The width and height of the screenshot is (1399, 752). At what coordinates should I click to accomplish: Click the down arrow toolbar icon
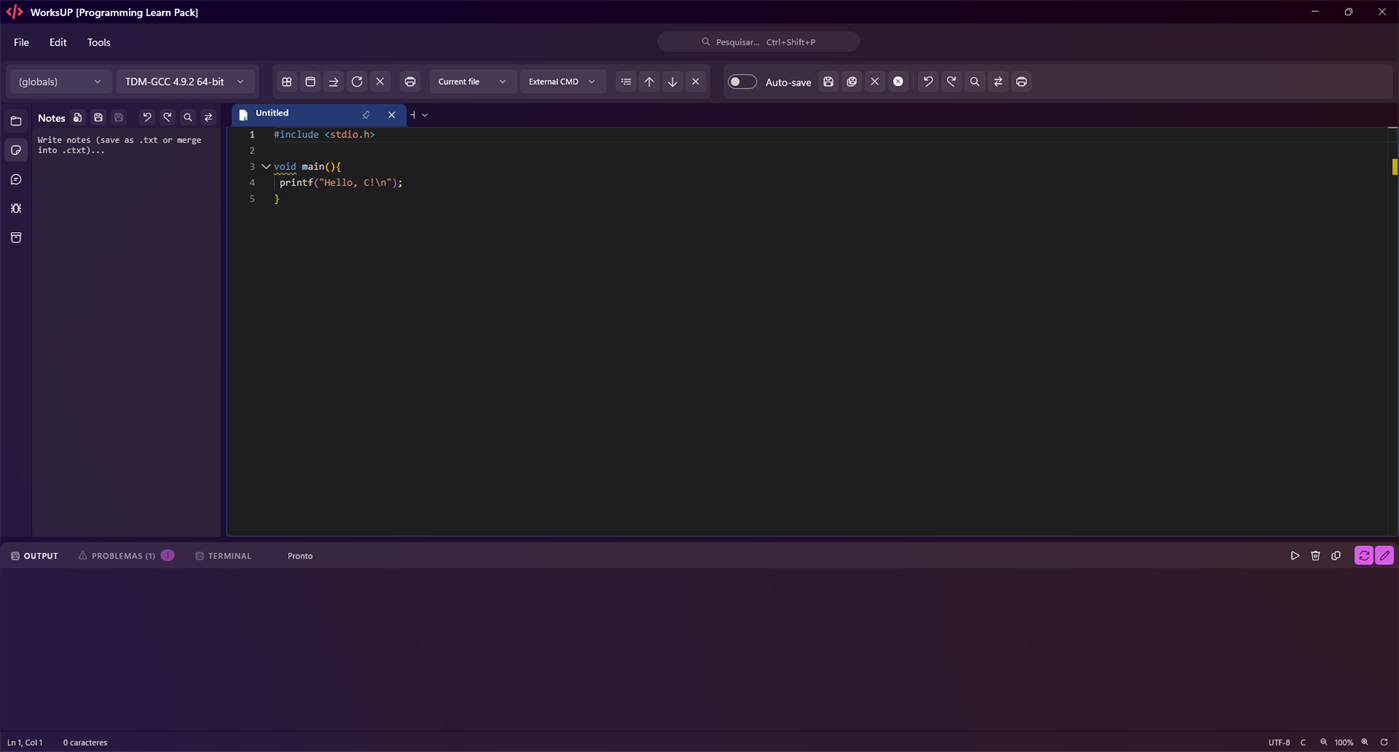(x=673, y=82)
